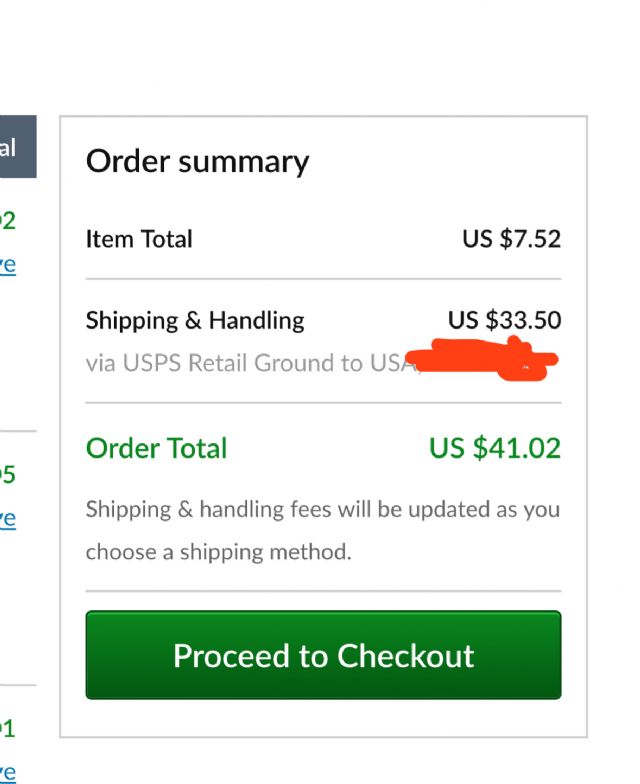Click the Item Total label

[139, 239]
